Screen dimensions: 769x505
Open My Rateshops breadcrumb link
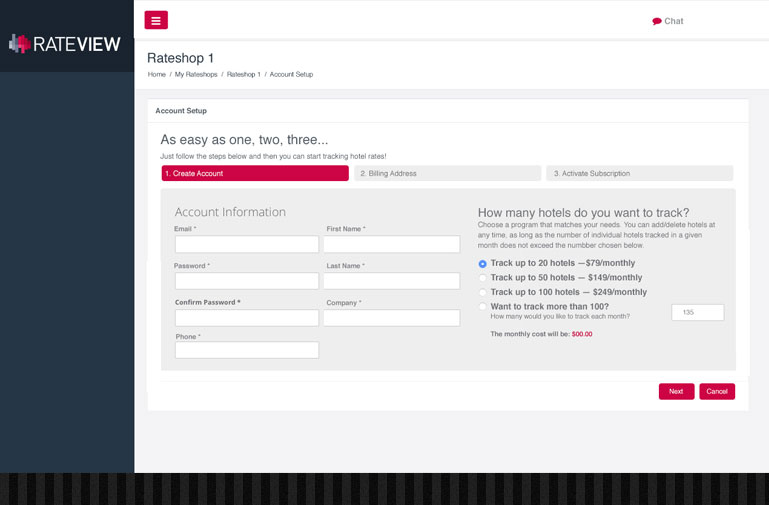click(x=194, y=74)
